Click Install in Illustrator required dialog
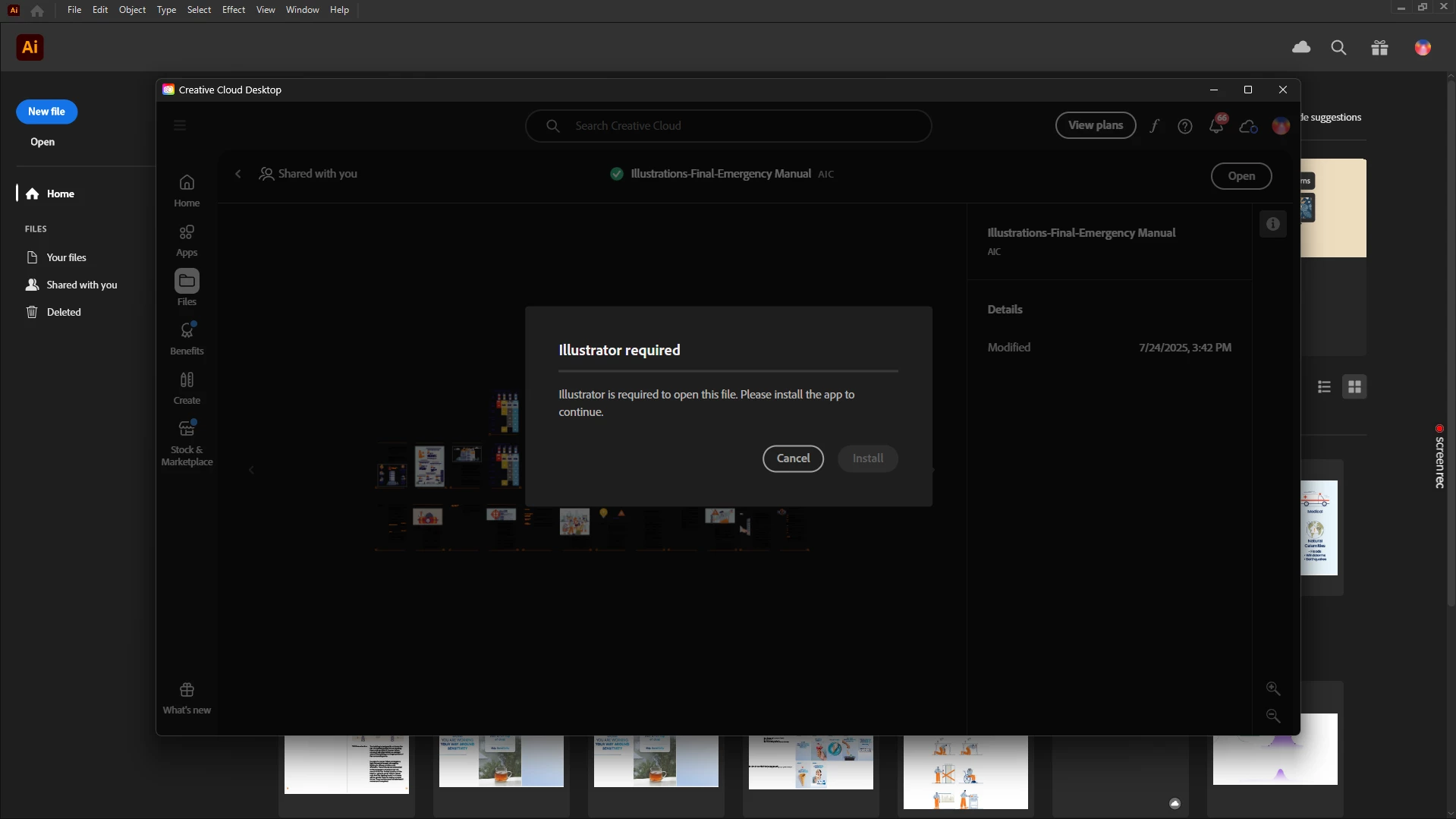 click(868, 458)
